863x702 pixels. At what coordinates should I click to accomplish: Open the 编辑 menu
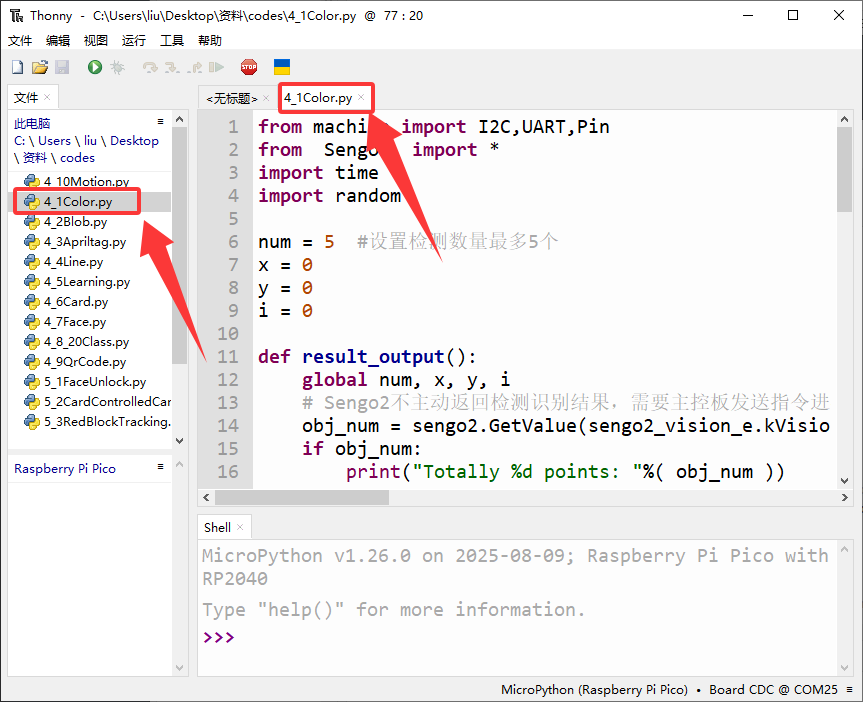point(58,41)
